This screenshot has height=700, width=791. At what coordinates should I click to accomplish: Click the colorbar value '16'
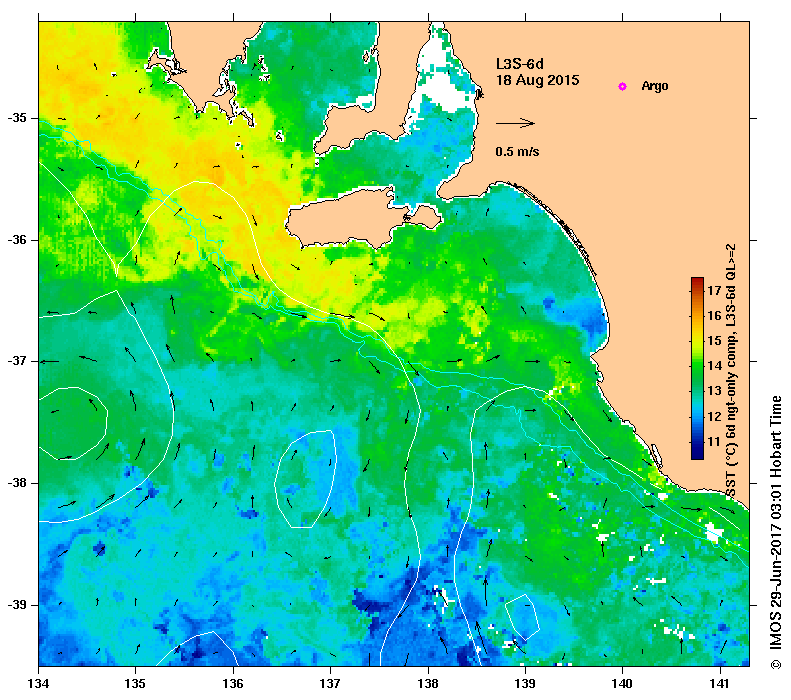pos(714,316)
